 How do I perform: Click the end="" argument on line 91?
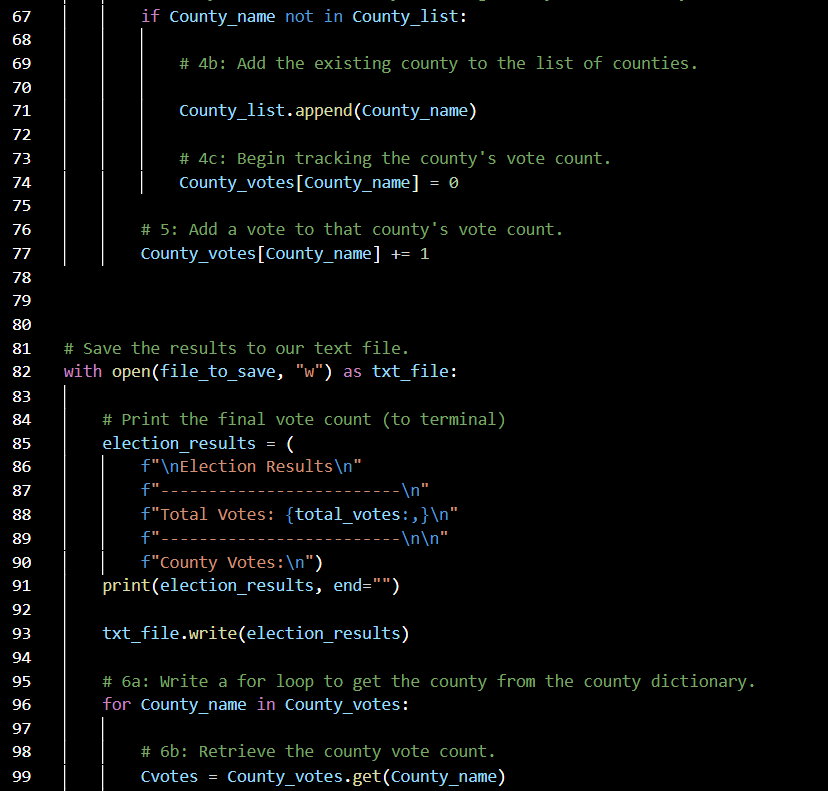pos(360,585)
